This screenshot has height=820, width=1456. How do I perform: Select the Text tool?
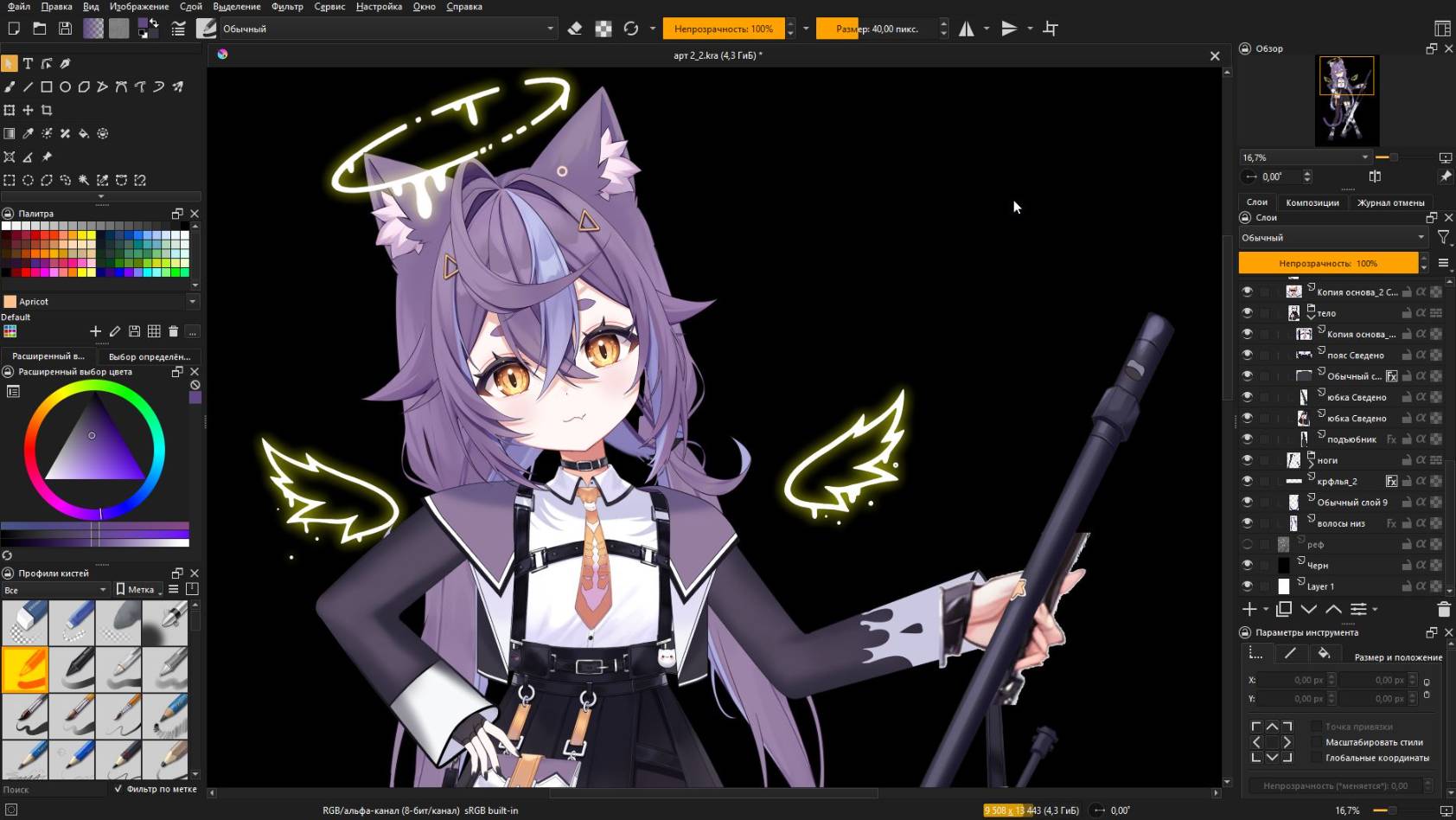(x=28, y=63)
